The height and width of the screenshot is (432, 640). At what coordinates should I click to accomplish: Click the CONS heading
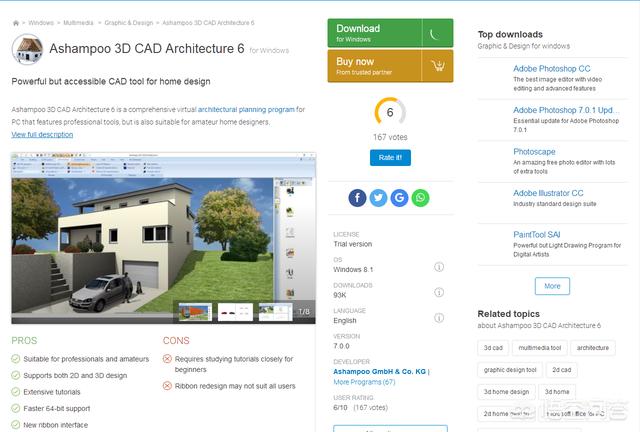tap(176, 341)
